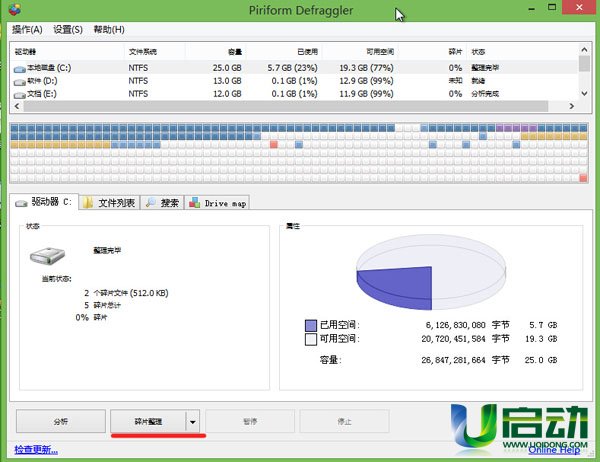Switch to the 文件列表 tab

coord(109,203)
